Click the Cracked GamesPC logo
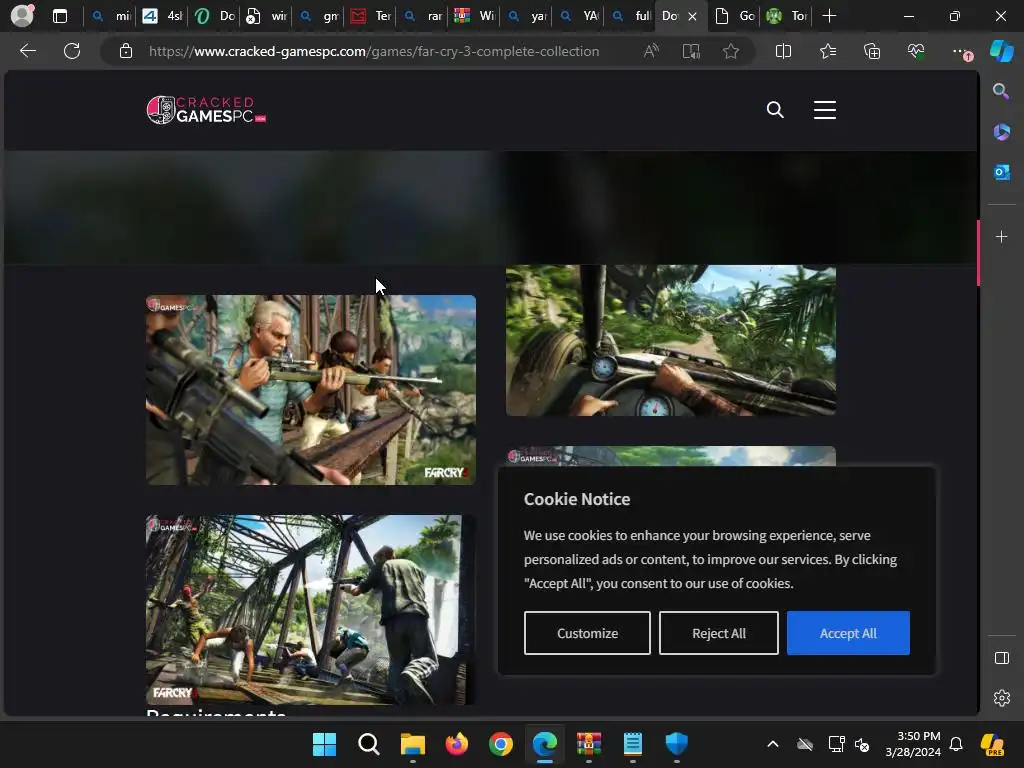1024x768 pixels. 206,110
